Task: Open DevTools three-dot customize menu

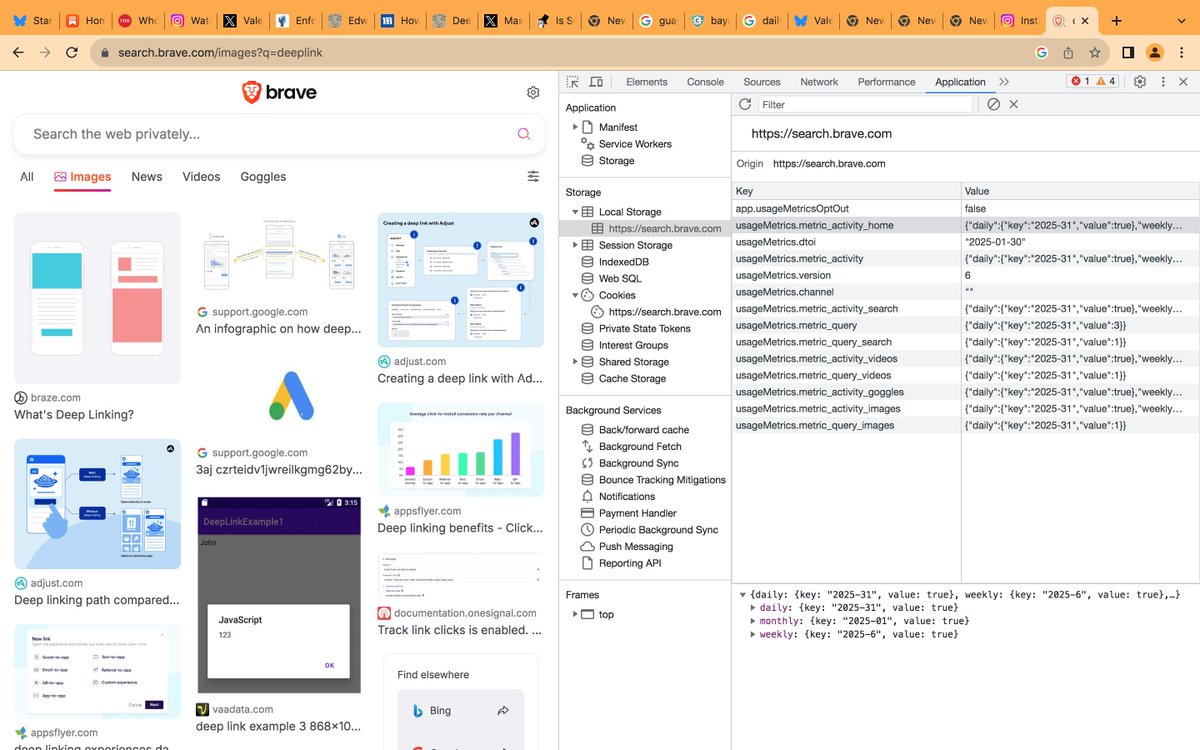Action: (x=1163, y=82)
